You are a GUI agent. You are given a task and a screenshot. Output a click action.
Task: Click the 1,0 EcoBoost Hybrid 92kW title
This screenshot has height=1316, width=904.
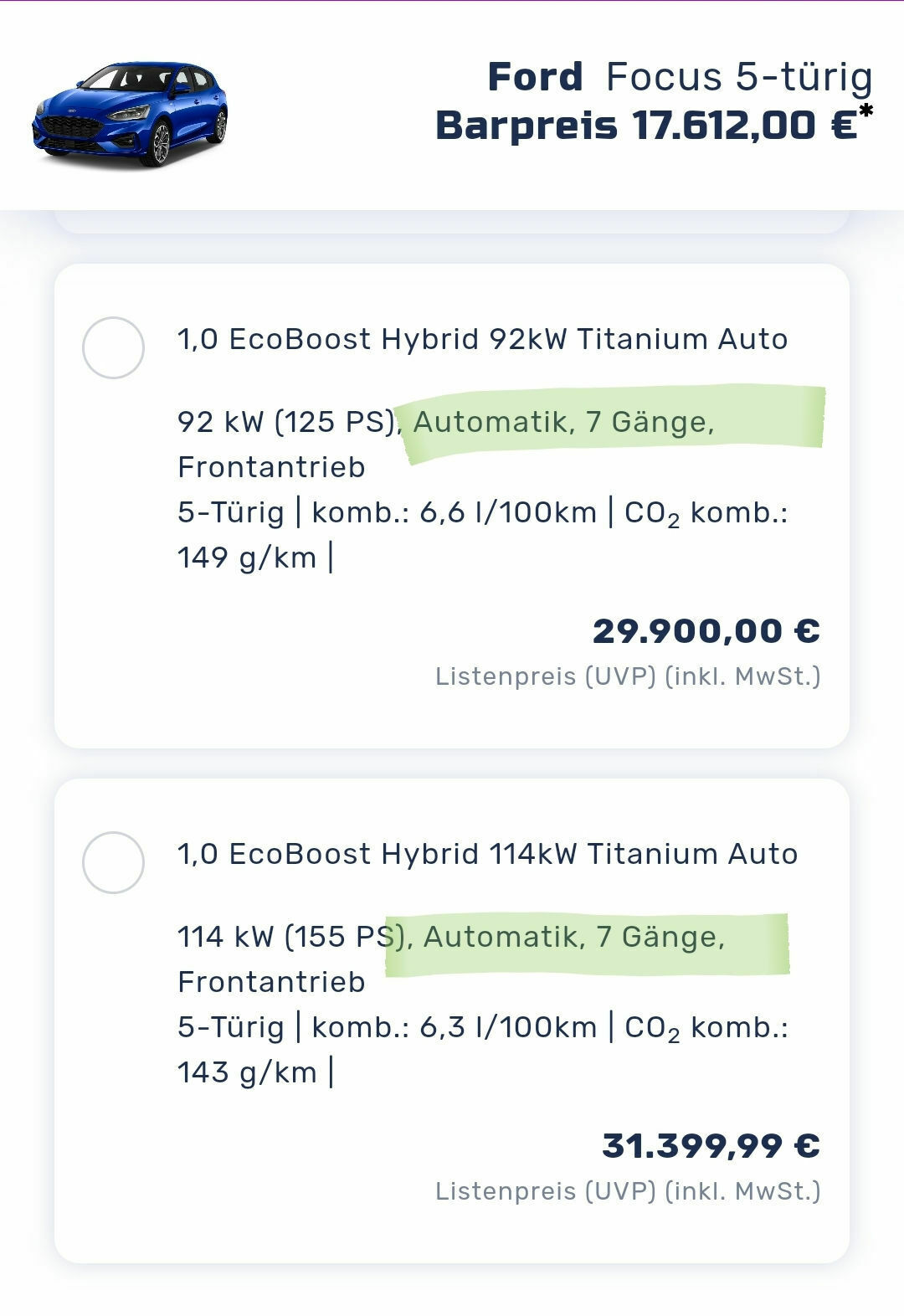coord(482,339)
